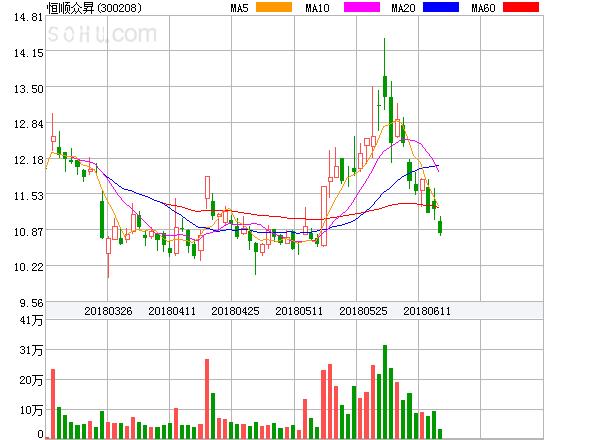Click the 20180511 date label
600x440 pixels.
[x=299, y=311]
